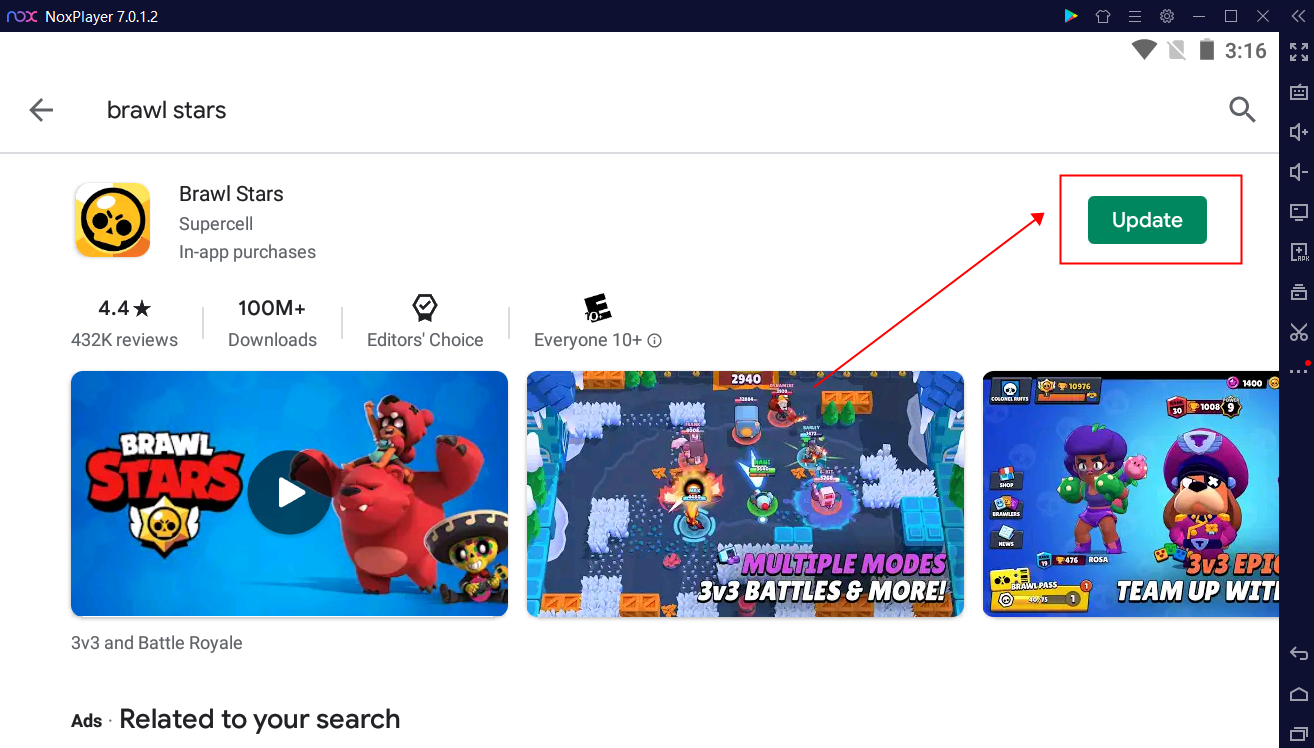The image size is (1314, 748).
Task: Collapse the Nox sidebar double arrow
Action: pyautogui.click(x=1298, y=16)
